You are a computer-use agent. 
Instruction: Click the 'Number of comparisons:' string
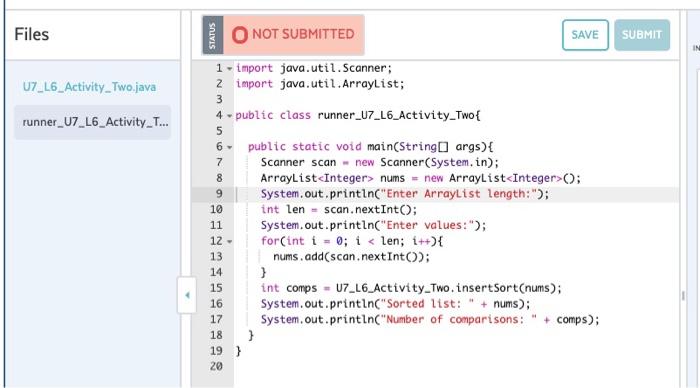[458, 319]
